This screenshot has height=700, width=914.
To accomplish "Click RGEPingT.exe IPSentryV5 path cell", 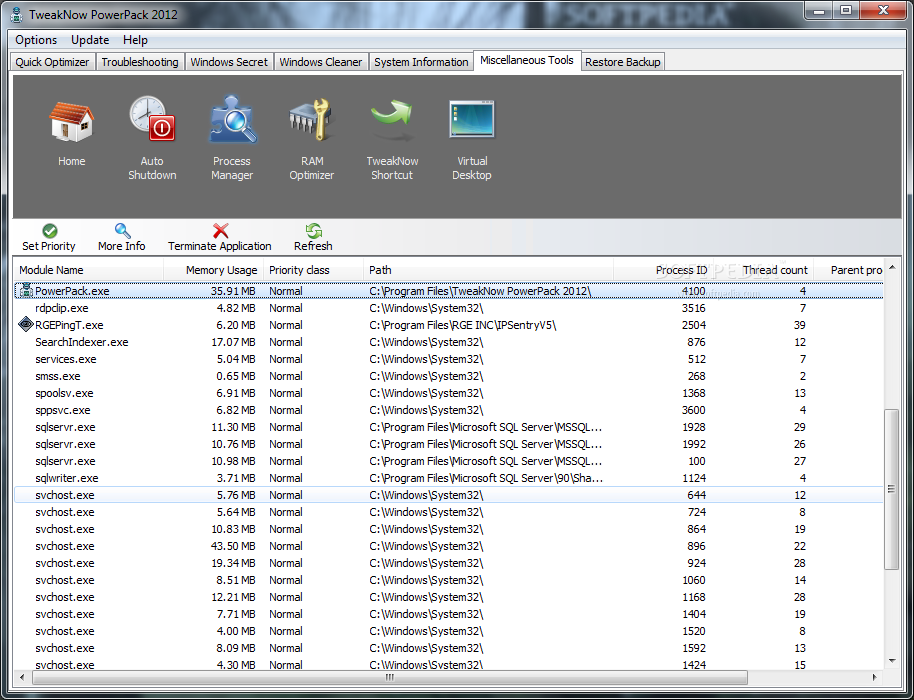I will [463, 325].
